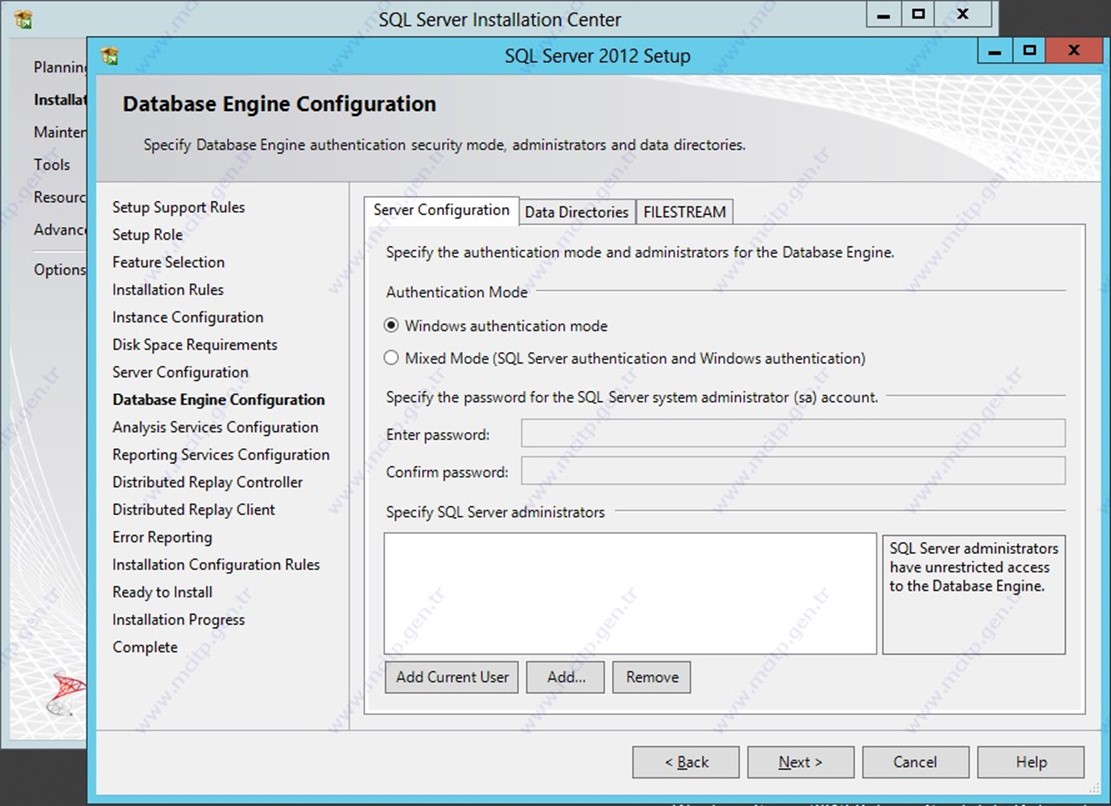
Task: Click the Server Configuration step in the list
Action: [x=181, y=373]
